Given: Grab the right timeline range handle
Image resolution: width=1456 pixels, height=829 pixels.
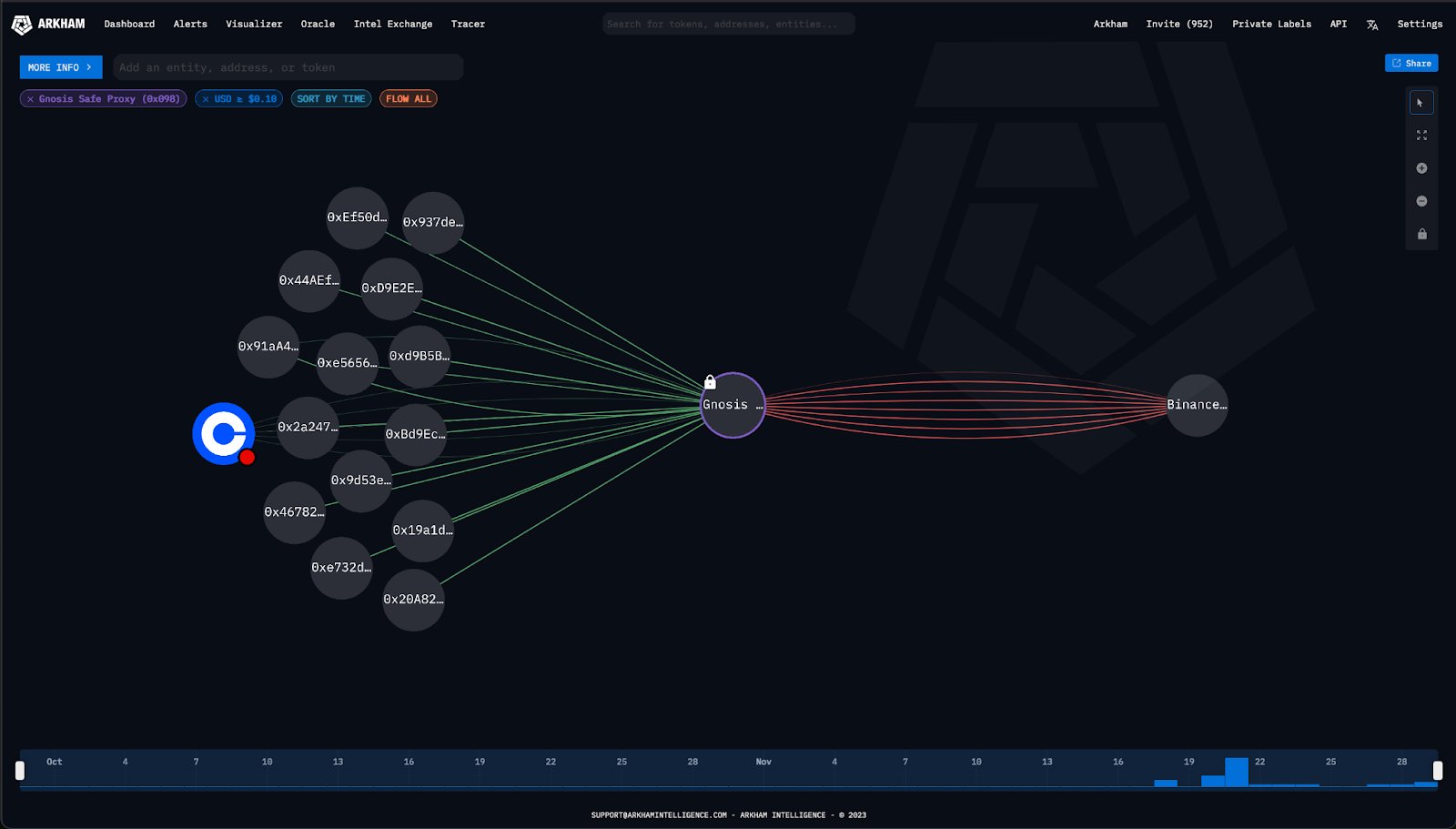Looking at the screenshot, I should tap(1438, 771).
